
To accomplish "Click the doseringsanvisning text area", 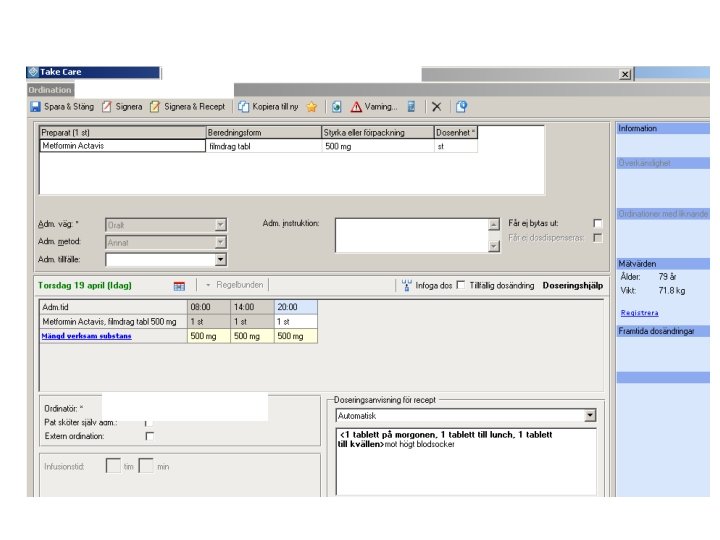I will (466, 461).
